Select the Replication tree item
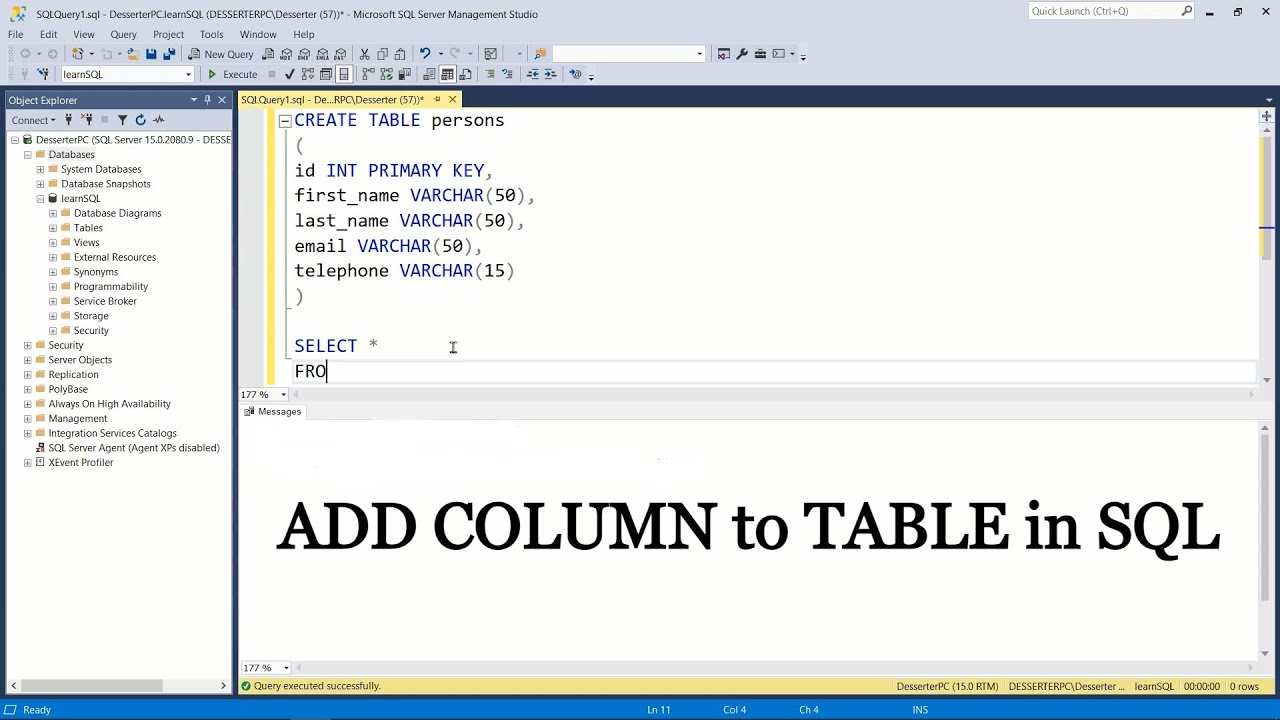Viewport: 1280px width, 720px height. [73, 374]
